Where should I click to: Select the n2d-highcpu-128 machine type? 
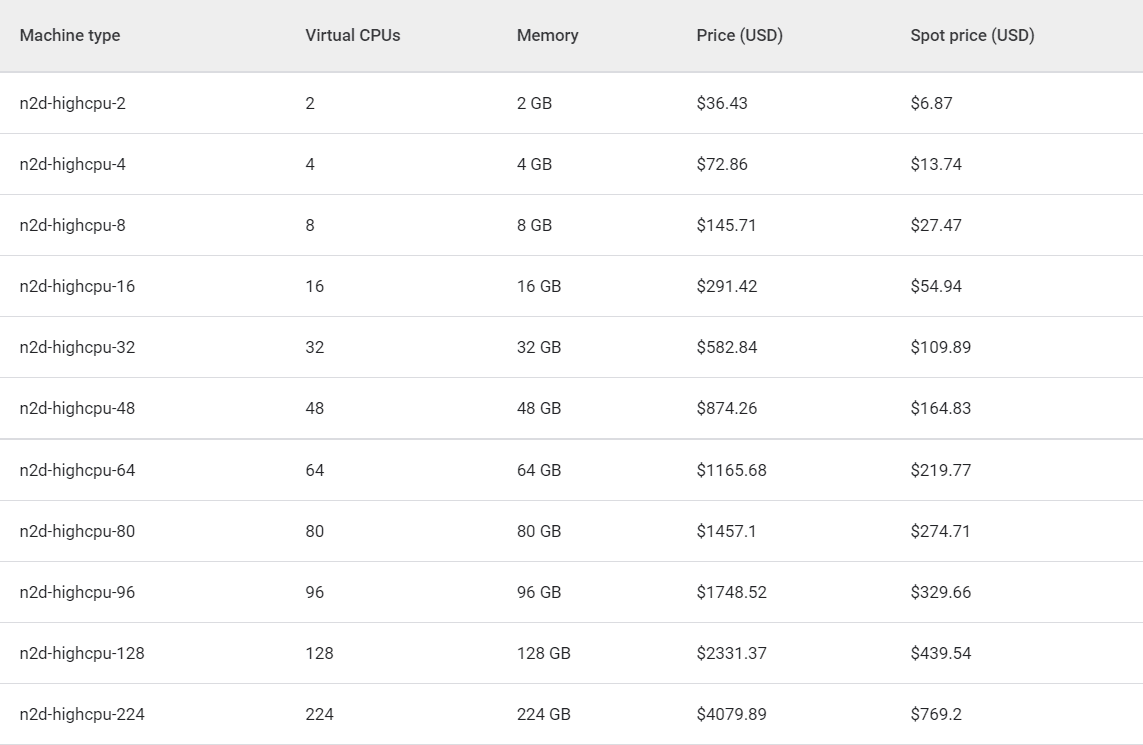pyautogui.click(x=82, y=653)
